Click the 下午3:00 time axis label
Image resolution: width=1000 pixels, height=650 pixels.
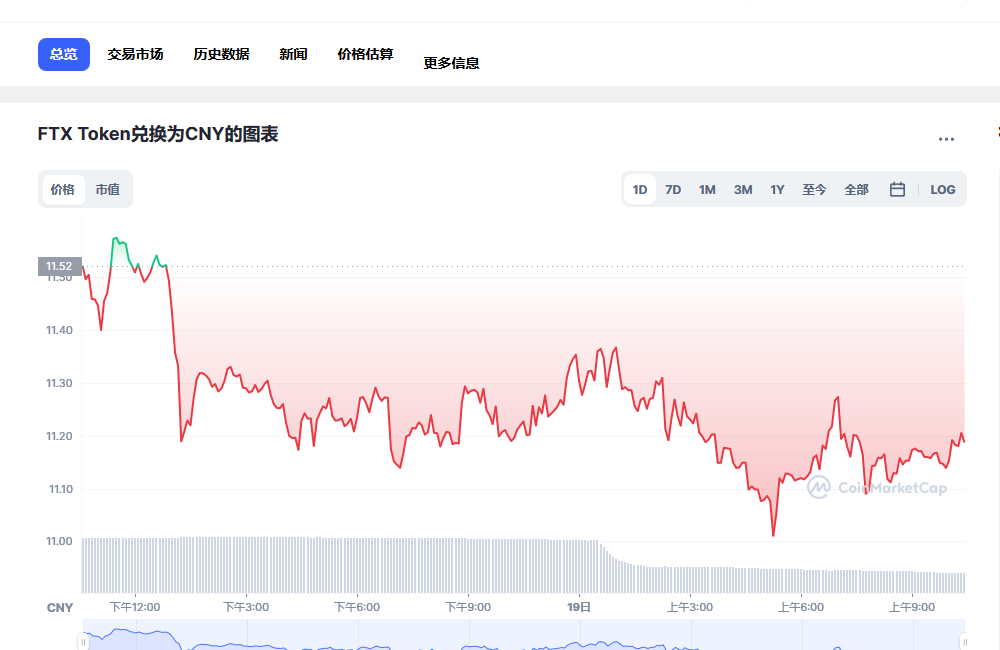(x=246, y=607)
